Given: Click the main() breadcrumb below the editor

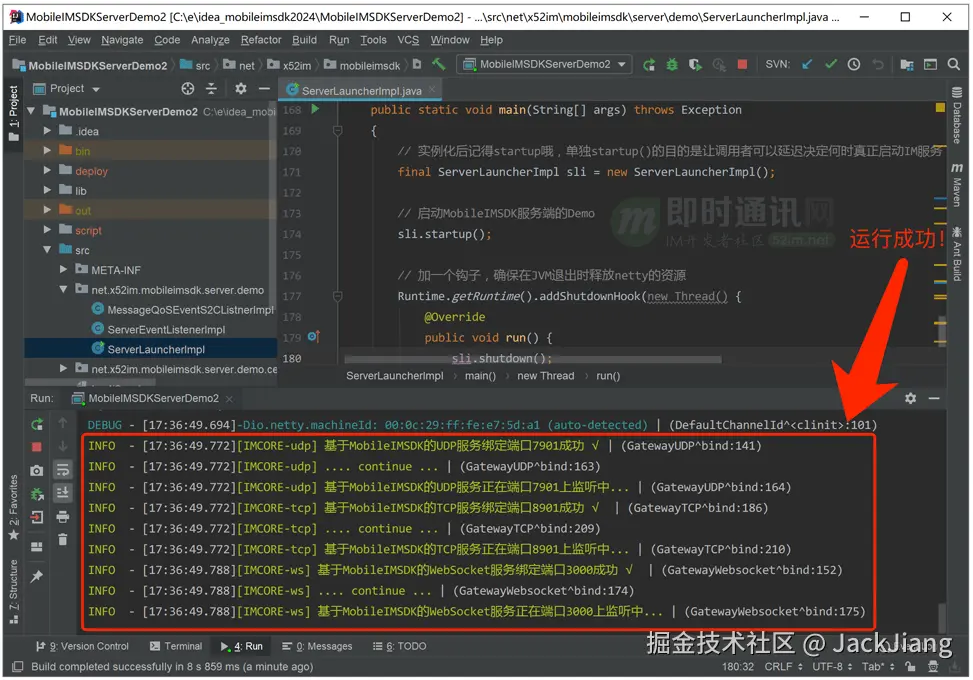Looking at the screenshot, I should point(480,376).
